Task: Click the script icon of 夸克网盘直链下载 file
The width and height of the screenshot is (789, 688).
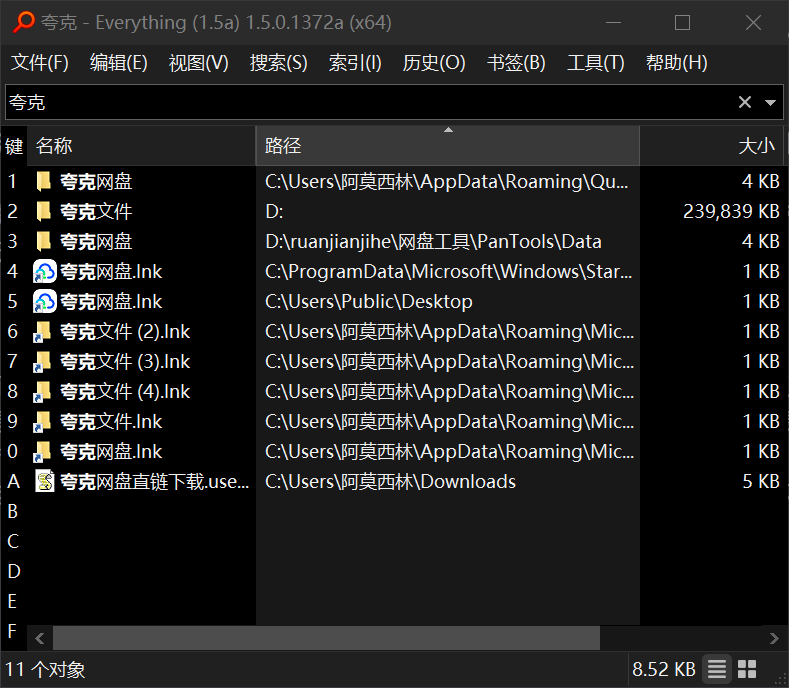Action: point(44,482)
